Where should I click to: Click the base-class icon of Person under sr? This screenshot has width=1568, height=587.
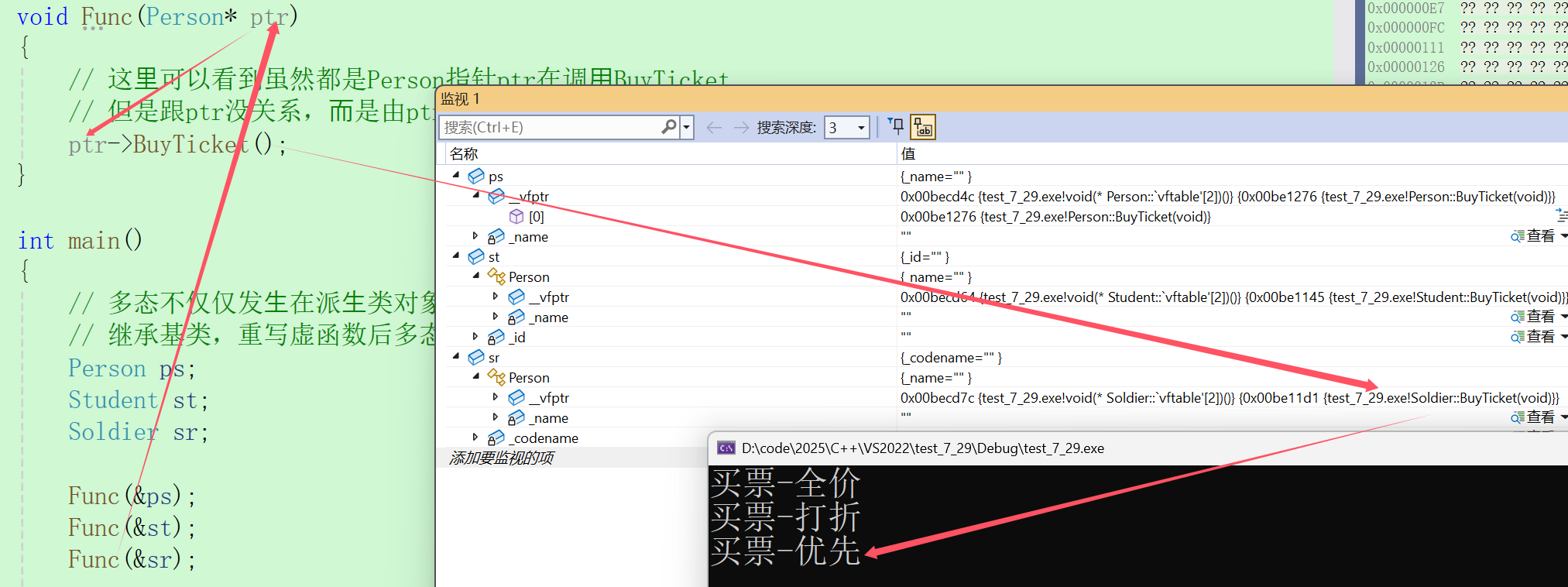click(x=496, y=377)
